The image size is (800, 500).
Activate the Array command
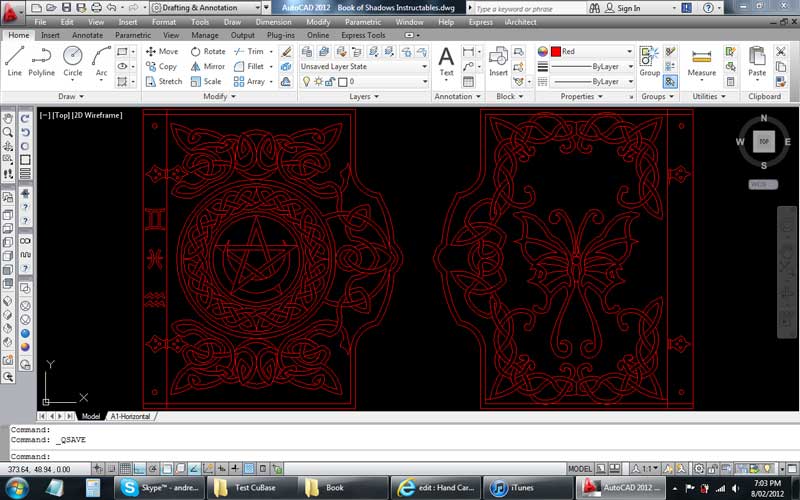249,81
